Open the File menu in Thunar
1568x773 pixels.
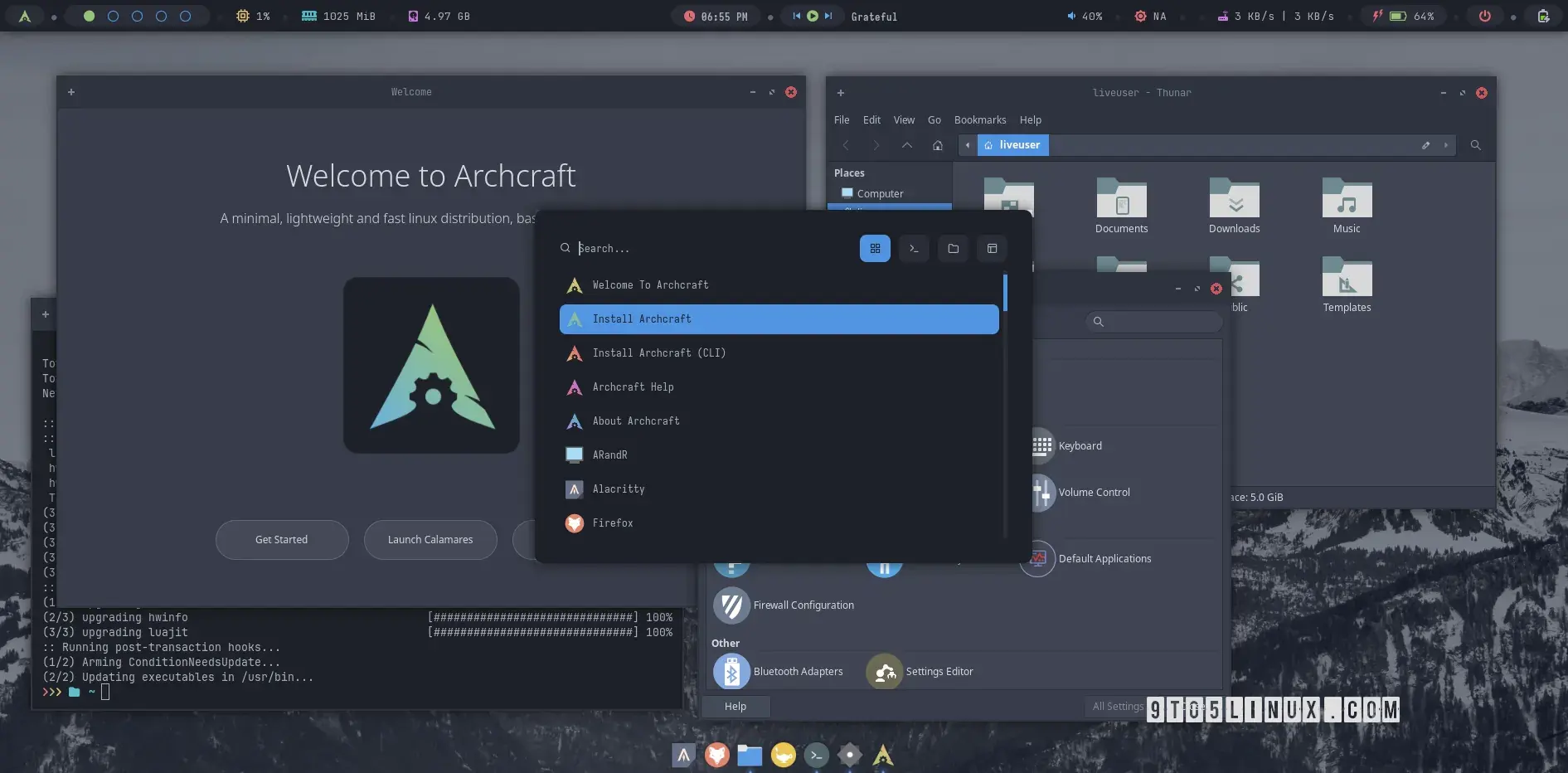(842, 120)
